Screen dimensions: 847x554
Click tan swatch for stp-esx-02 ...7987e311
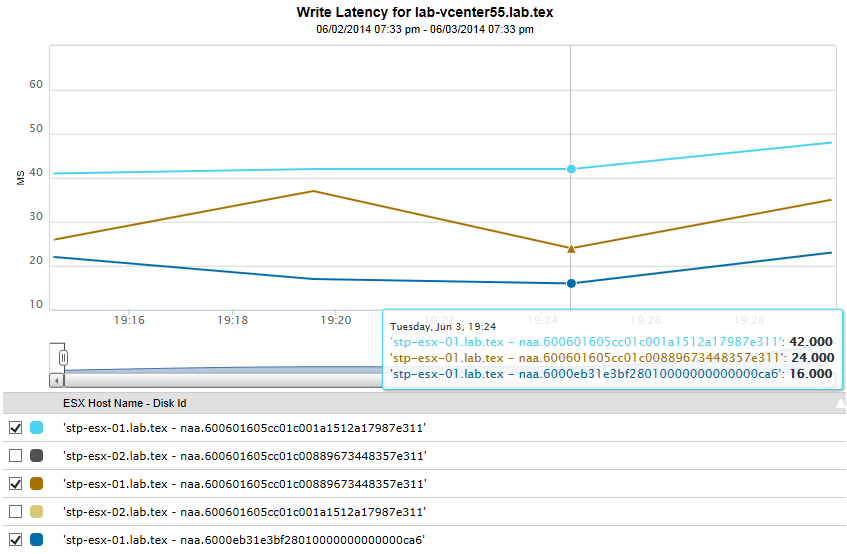click(36, 511)
